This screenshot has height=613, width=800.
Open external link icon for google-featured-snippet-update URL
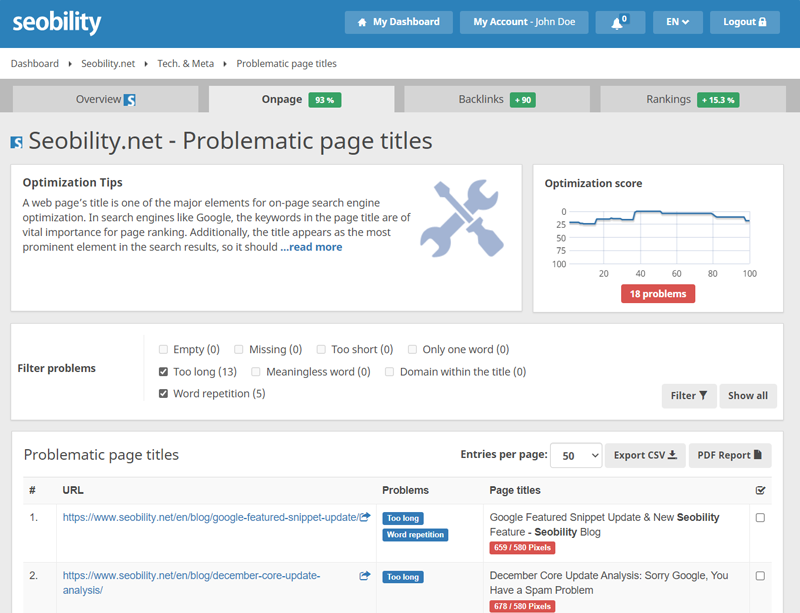point(365,517)
